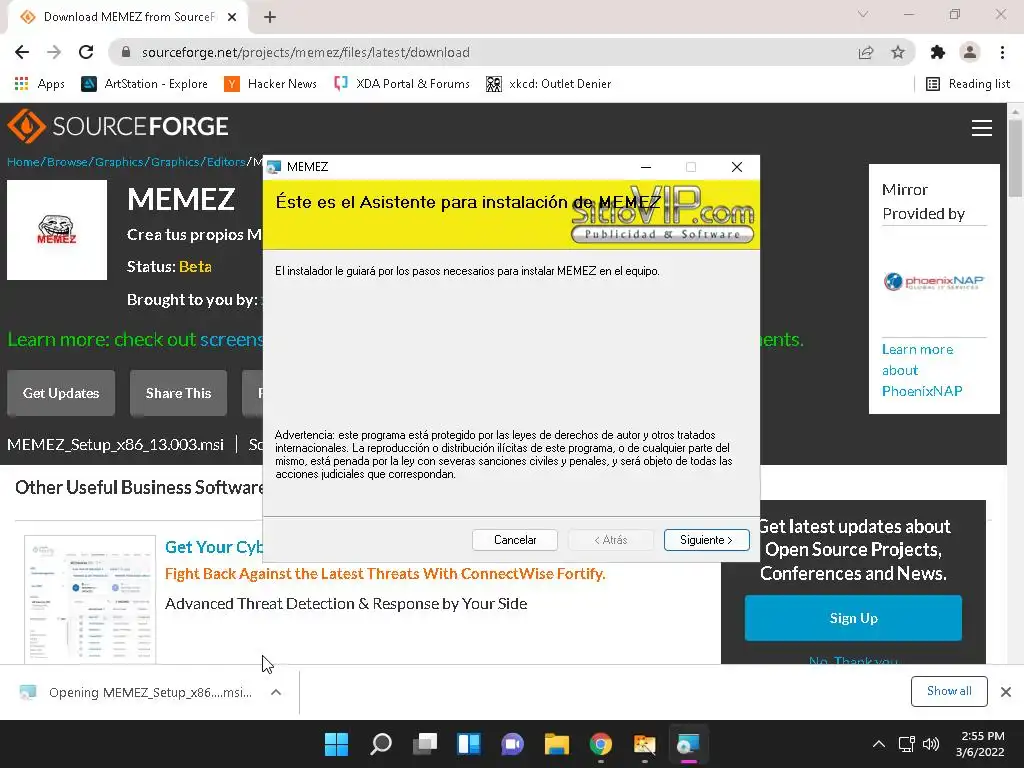Open a new browser tab
Image resolution: width=1024 pixels, height=768 pixels.
click(x=270, y=17)
